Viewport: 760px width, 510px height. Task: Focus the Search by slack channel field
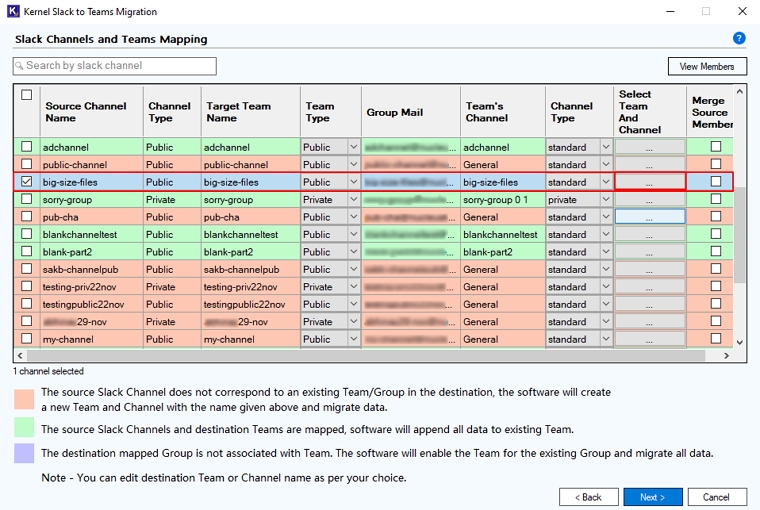[x=115, y=66]
